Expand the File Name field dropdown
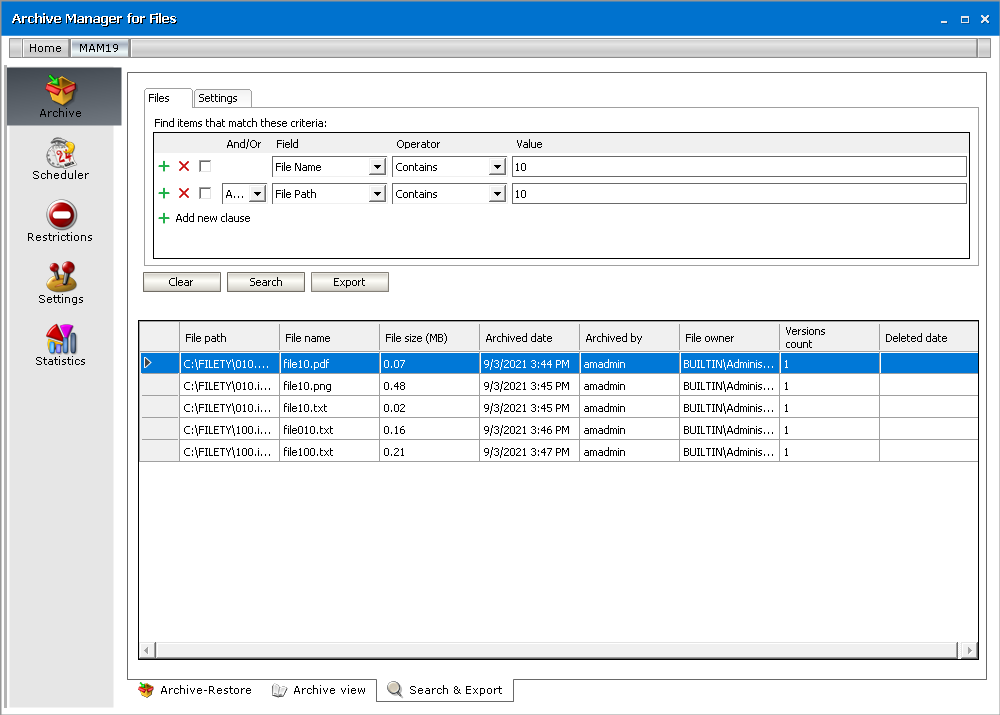1000x715 pixels. pos(377,167)
